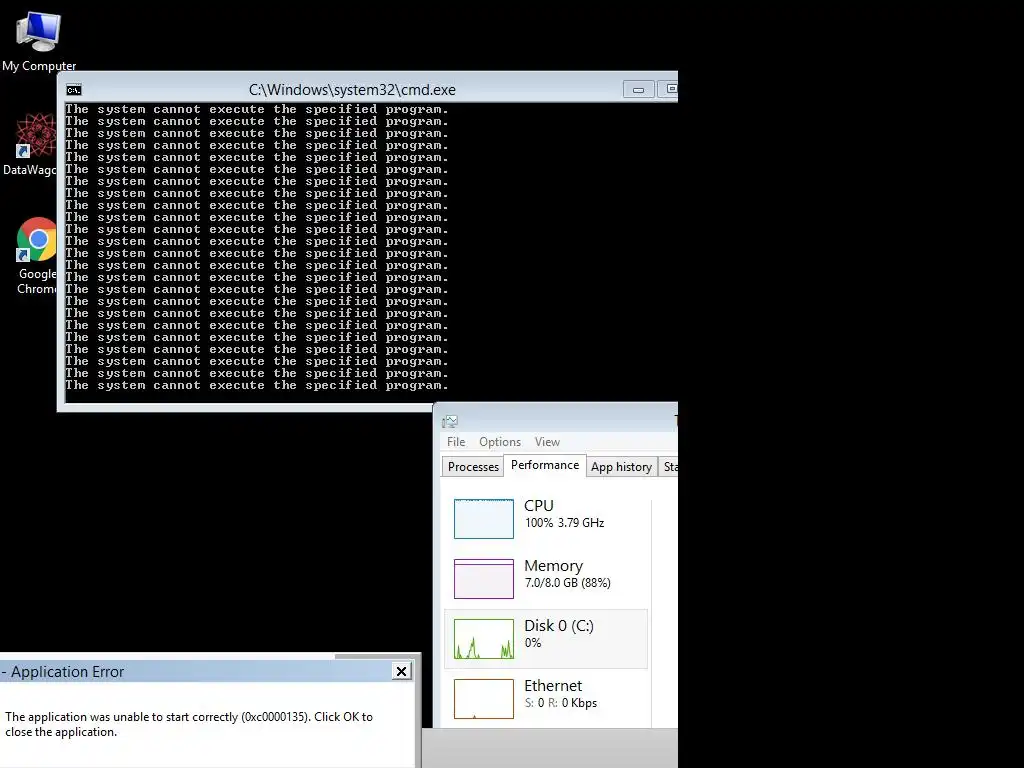Select the Memory usage graph thumbnail
1024x768 pixels.
[x=484, y=579]
